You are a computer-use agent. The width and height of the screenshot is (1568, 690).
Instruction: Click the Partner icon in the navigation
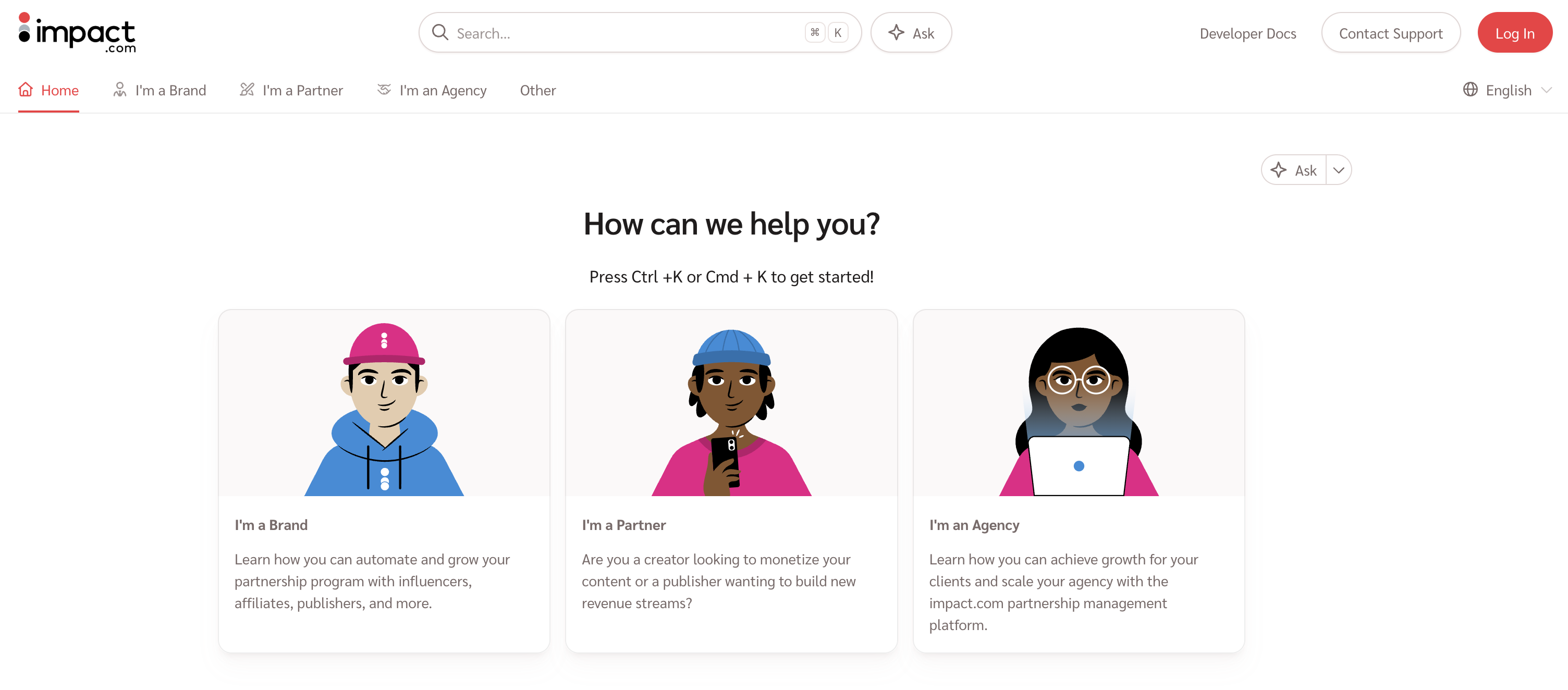click(x=247, y=90)
